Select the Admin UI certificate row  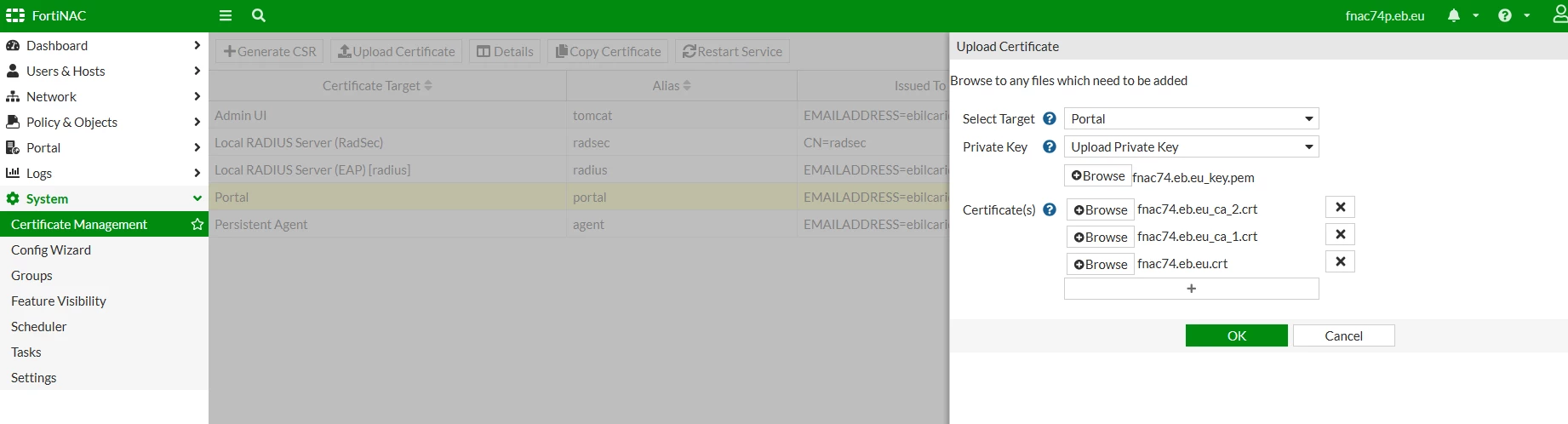579,115
